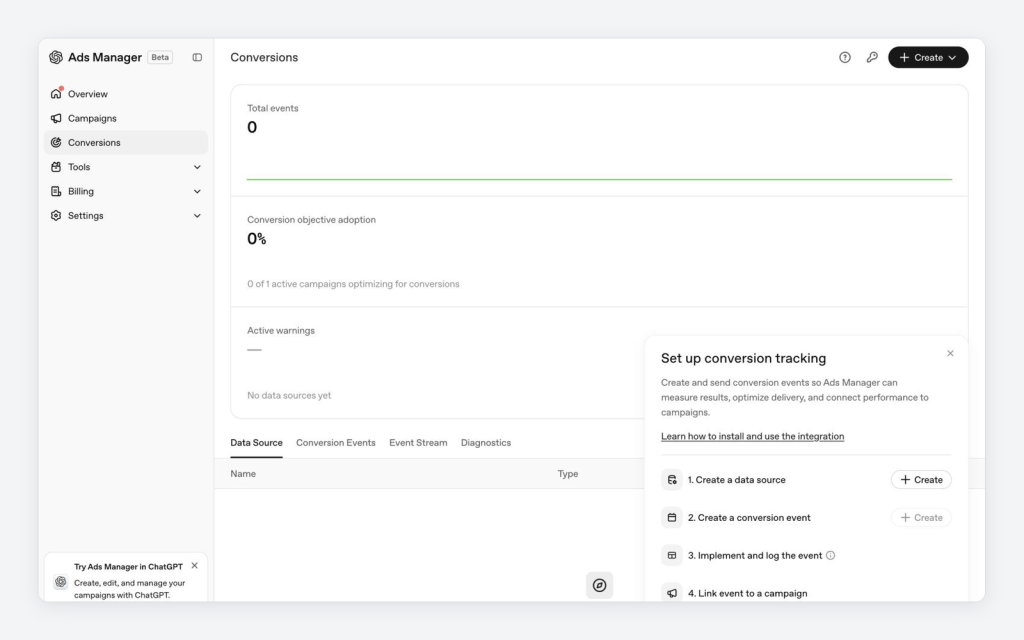Open Learn how to install and use the integration

pos(752,436)
